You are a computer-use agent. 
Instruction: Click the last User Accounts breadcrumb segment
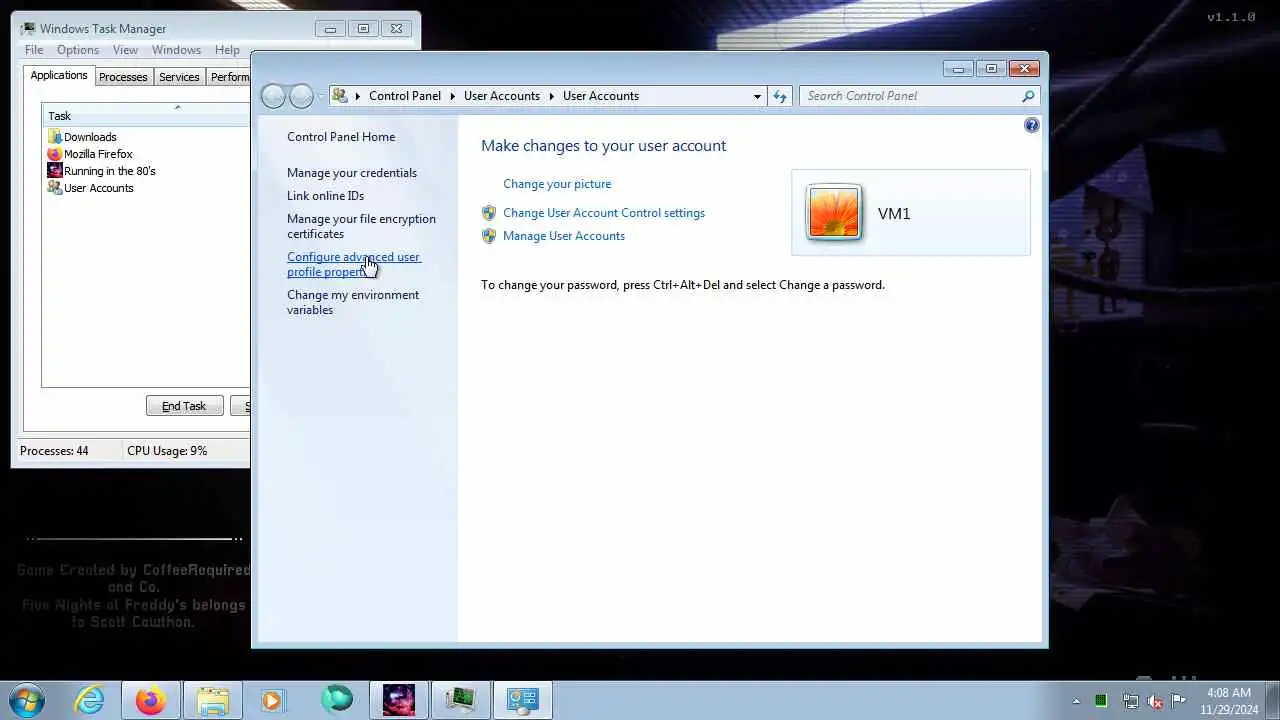[601, 96]
